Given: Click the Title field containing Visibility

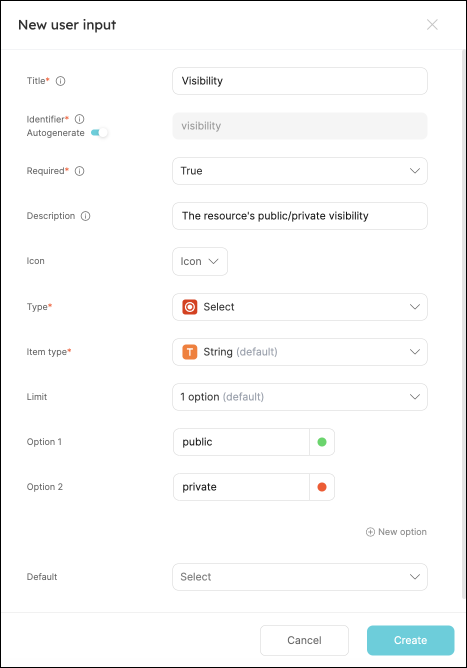Looking at the screenshot, I should [300, 81].
